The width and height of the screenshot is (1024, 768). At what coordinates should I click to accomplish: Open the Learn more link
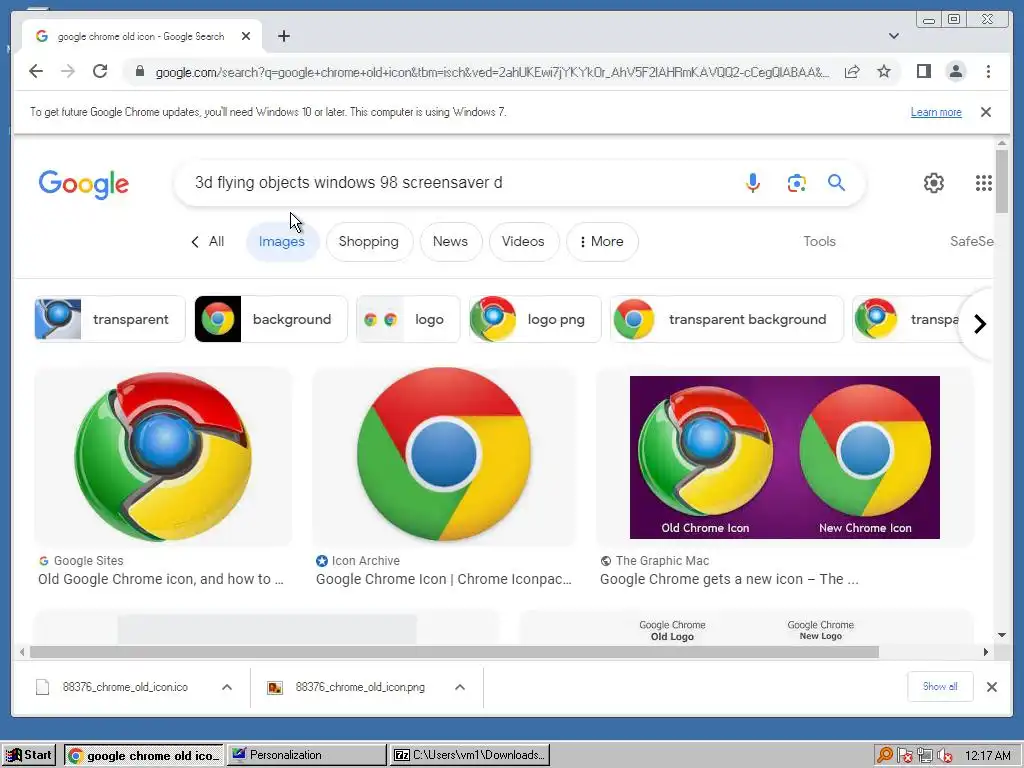pos(936,112)
